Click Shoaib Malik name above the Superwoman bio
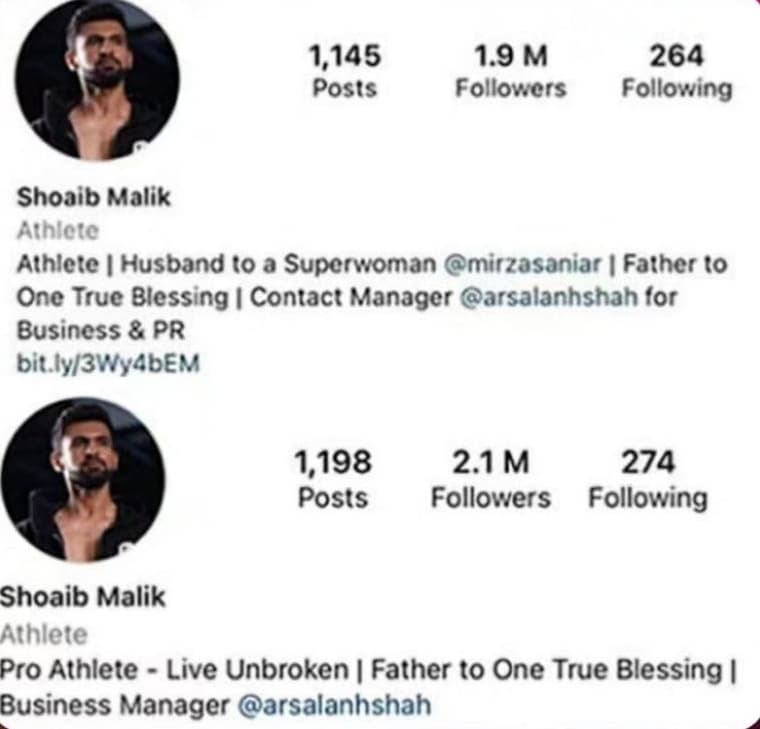 point(94,197)
